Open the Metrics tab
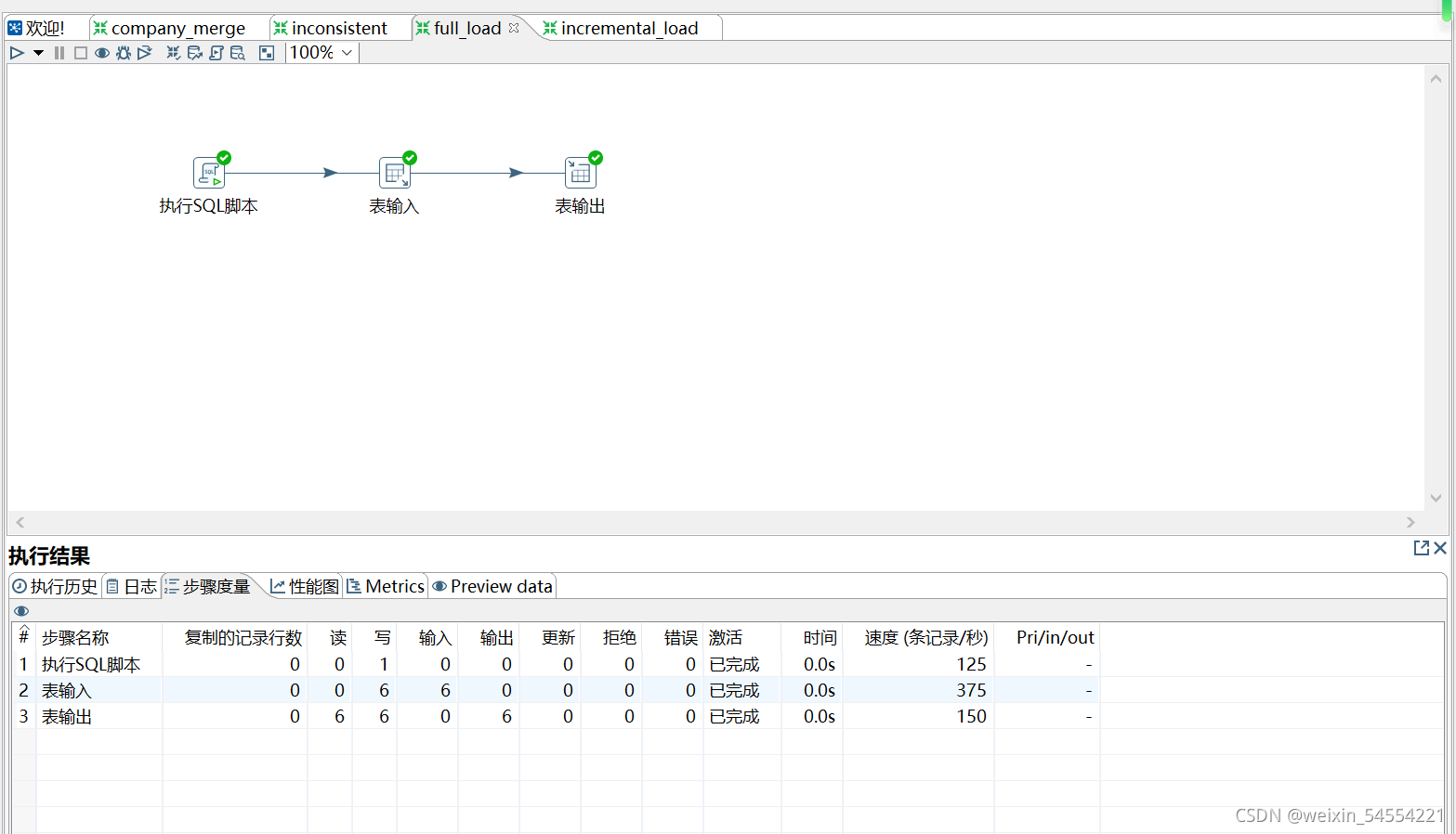 (386, 586)
